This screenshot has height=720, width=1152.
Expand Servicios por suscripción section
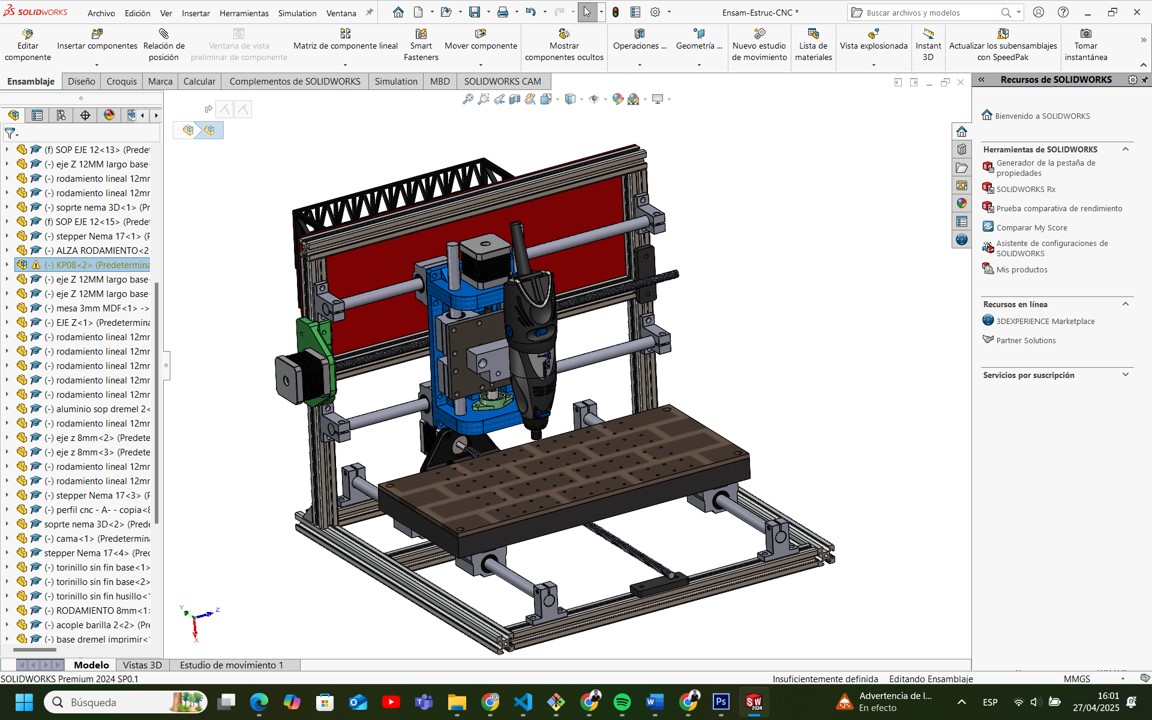(1126, 375)
